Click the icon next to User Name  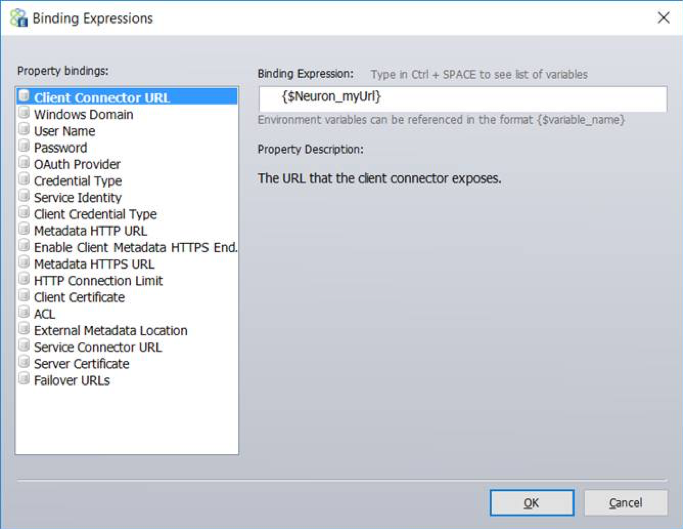point(24,129)
